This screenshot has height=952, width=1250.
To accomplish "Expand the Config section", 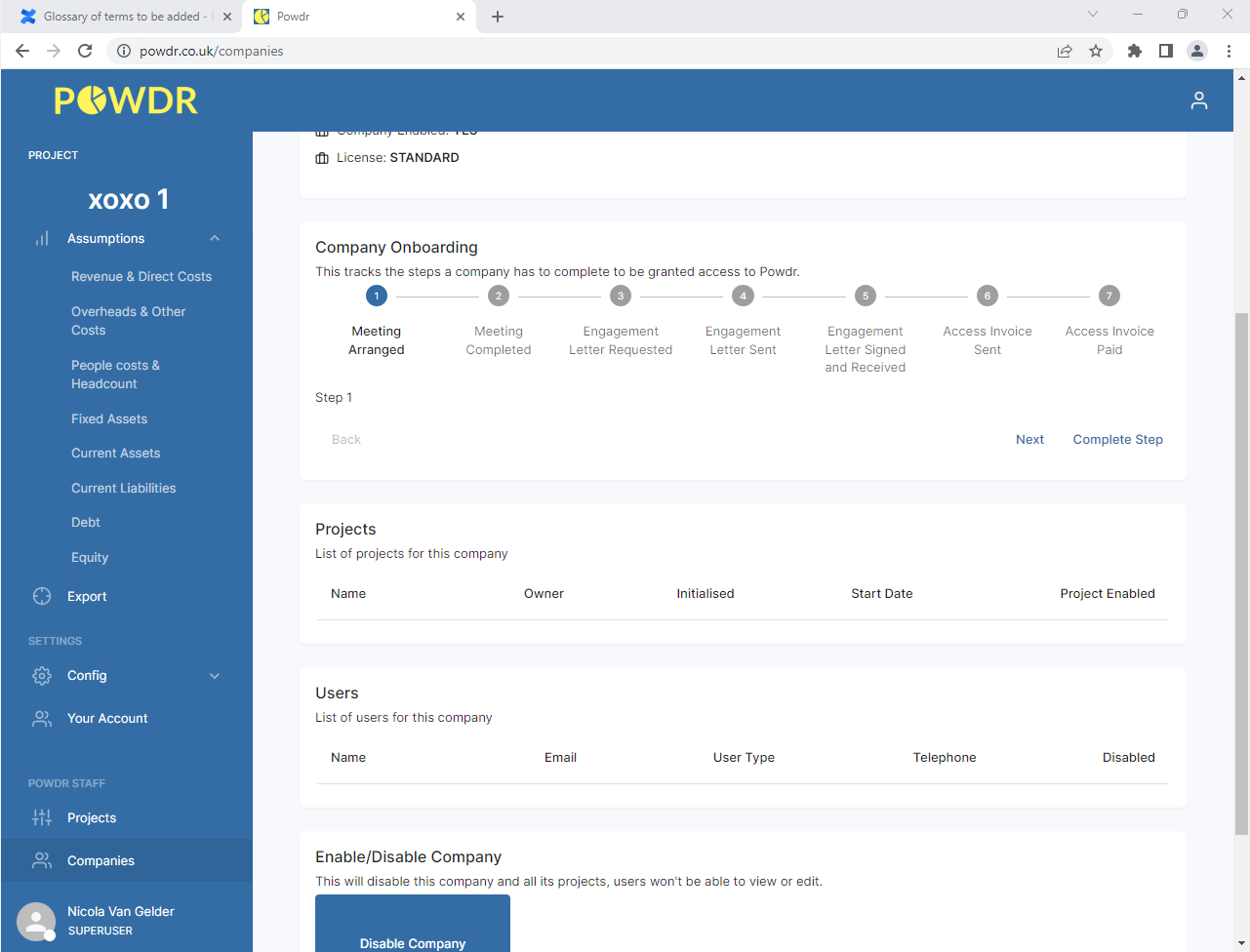I will point(214,675).
